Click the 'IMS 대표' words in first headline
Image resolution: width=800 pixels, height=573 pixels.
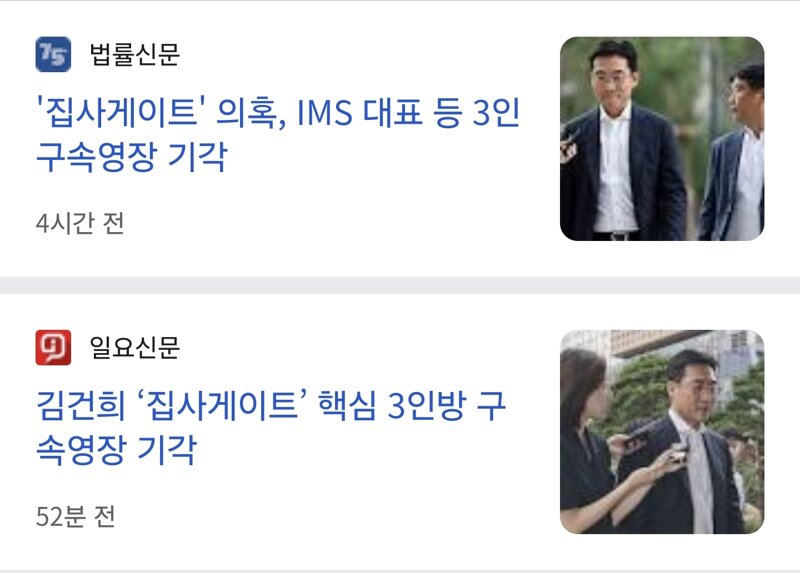coord(360,113)
